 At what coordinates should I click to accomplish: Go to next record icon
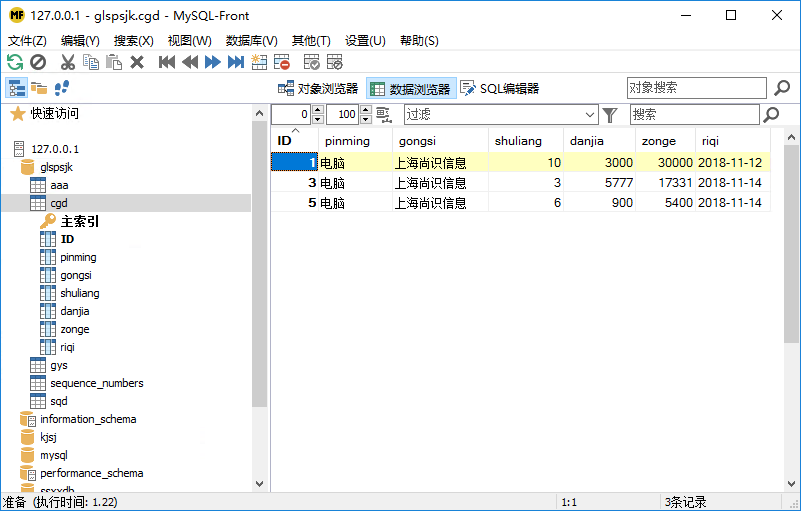point(213,62)
